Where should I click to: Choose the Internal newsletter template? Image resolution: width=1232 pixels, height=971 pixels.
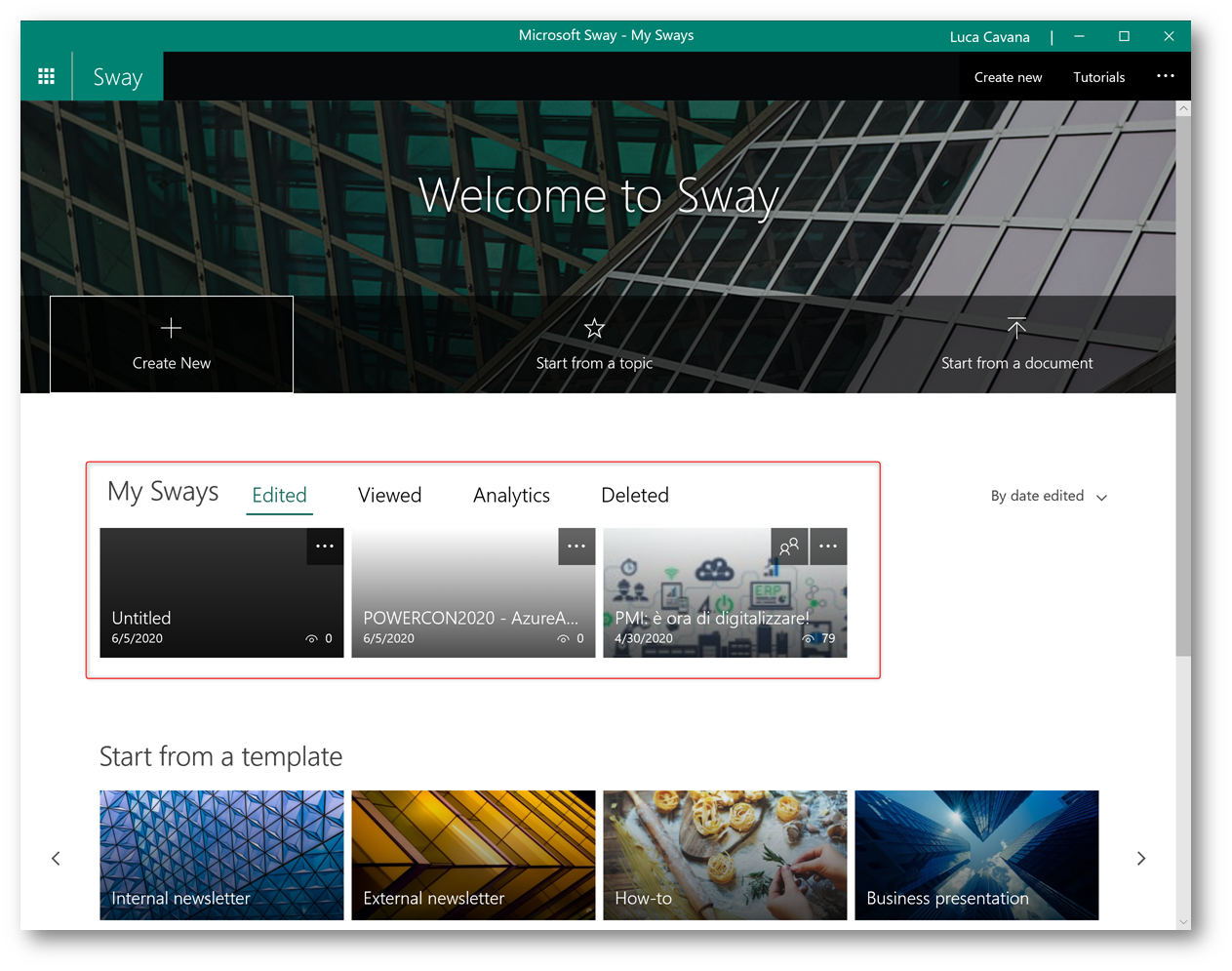point(221,855)
